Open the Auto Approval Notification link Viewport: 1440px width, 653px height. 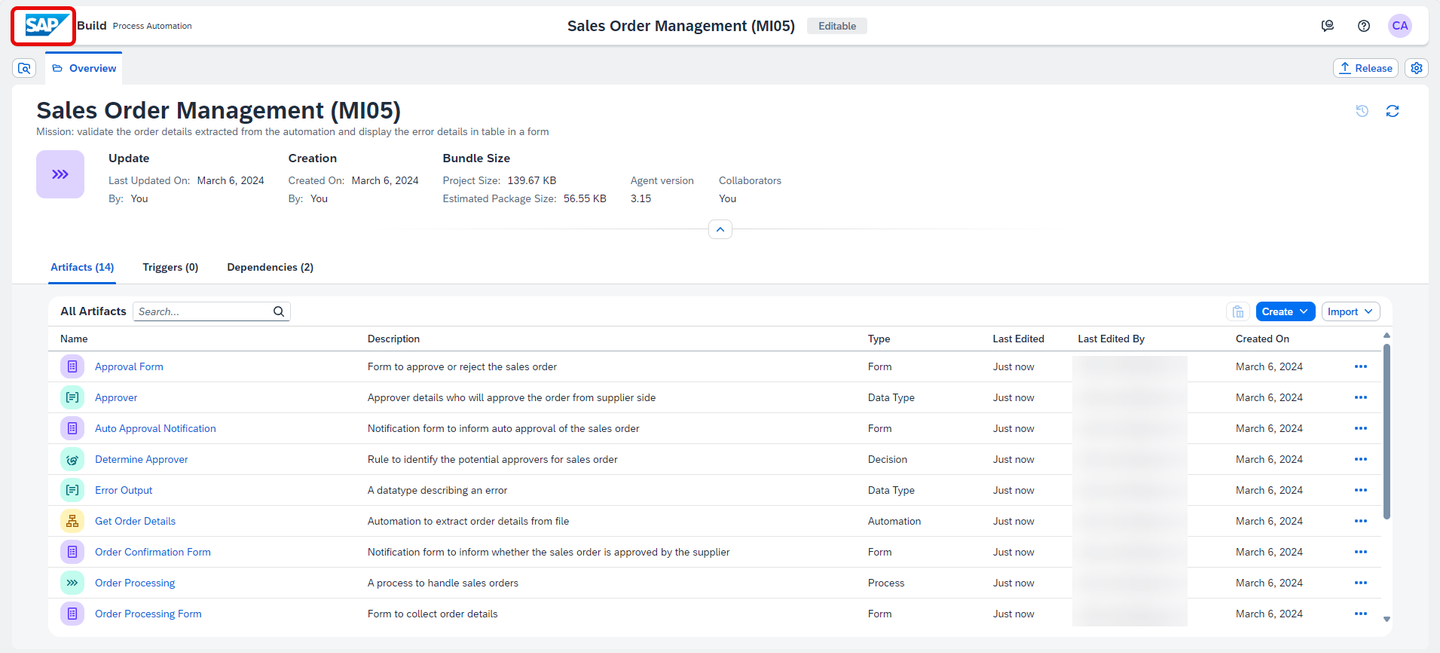[x=155, y=429]
